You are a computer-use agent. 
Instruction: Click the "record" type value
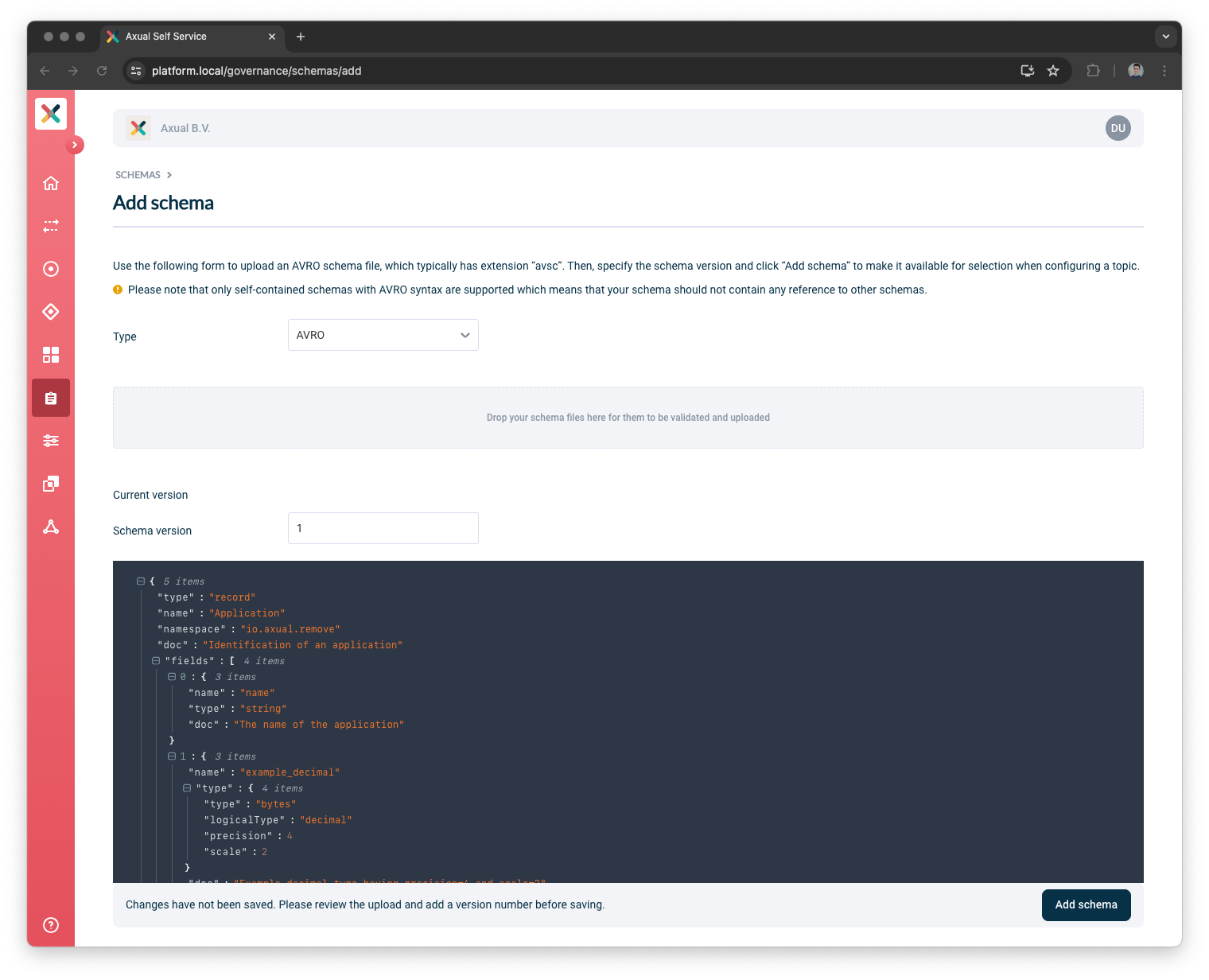(x=232, y=597)
